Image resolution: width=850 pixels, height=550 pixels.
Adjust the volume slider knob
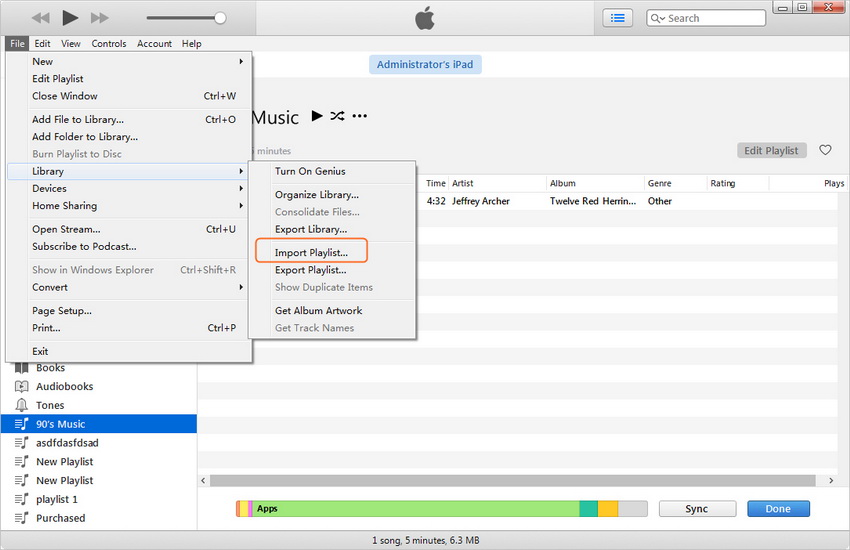[x=220, y=18]
